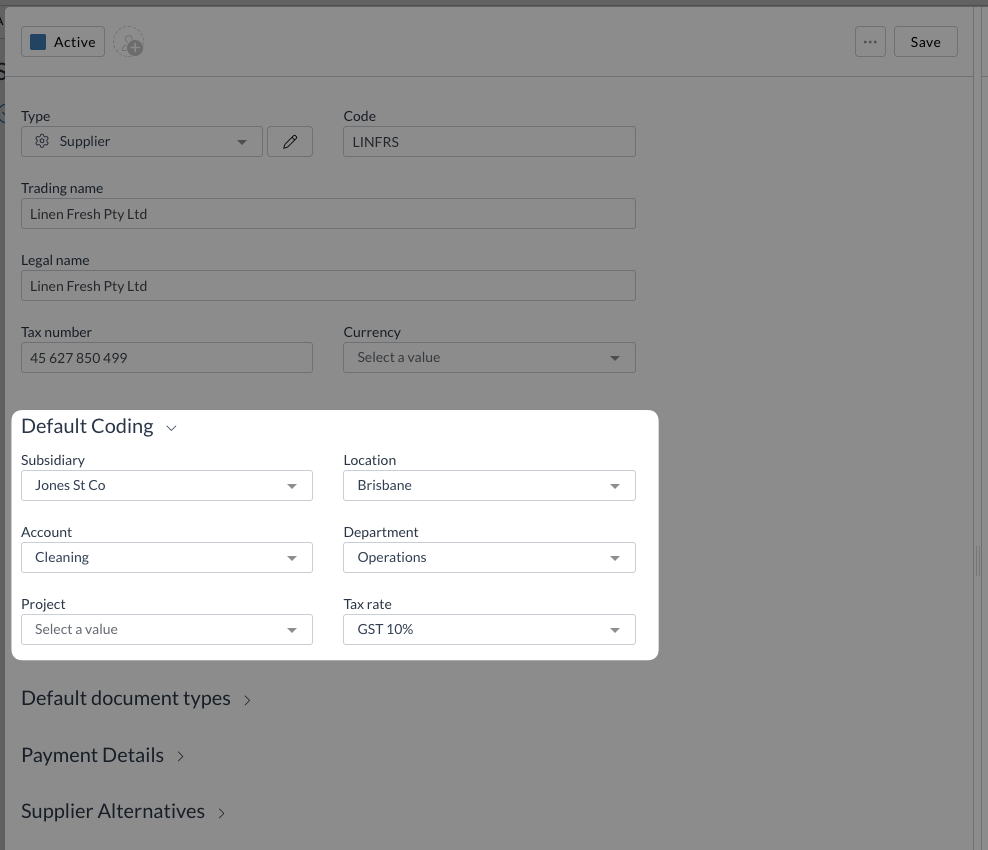
Task: Open the three-dots more options menu
Action: (870, 42)
